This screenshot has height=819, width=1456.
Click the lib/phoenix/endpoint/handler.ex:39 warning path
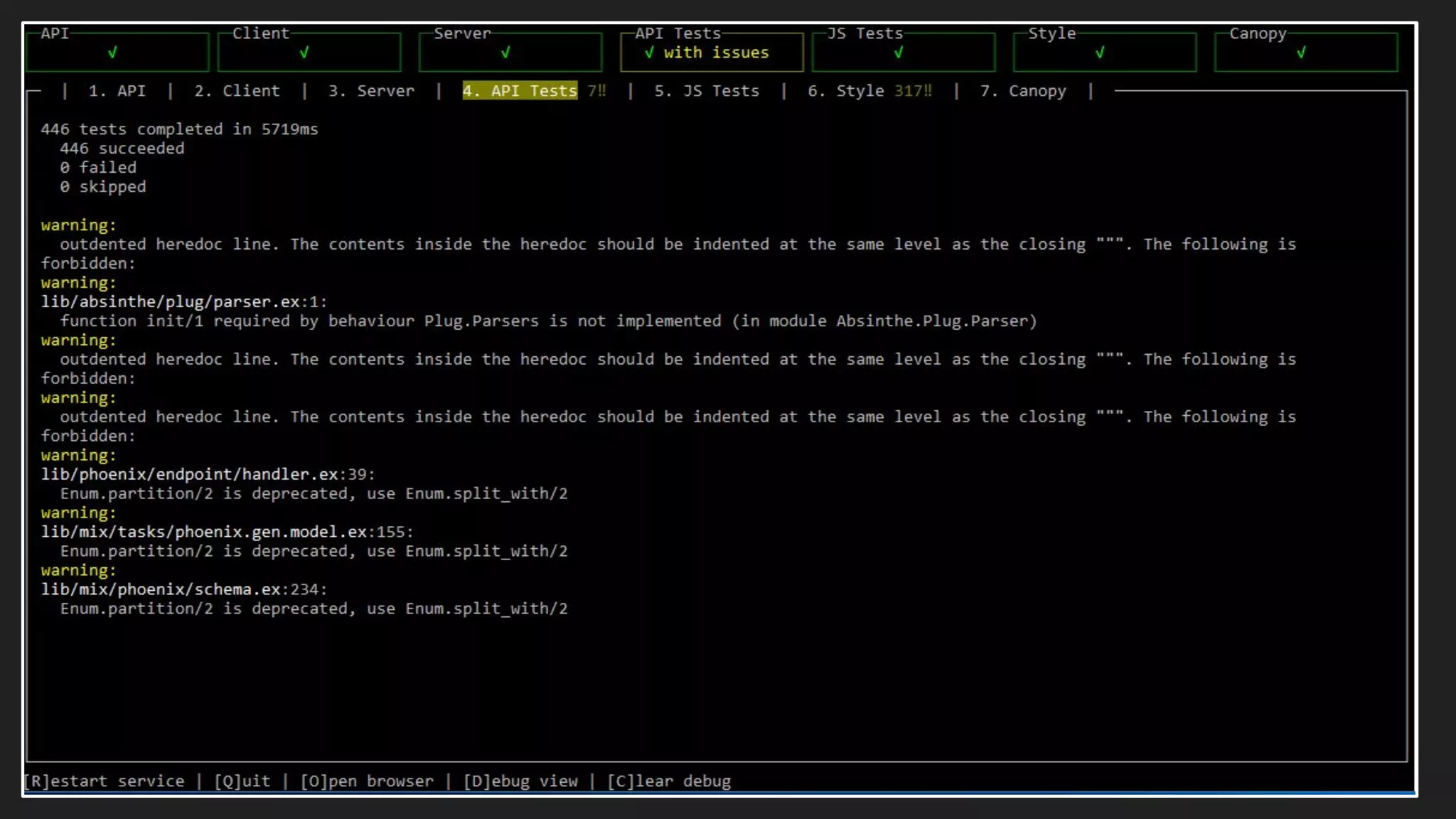coord(208,474)
